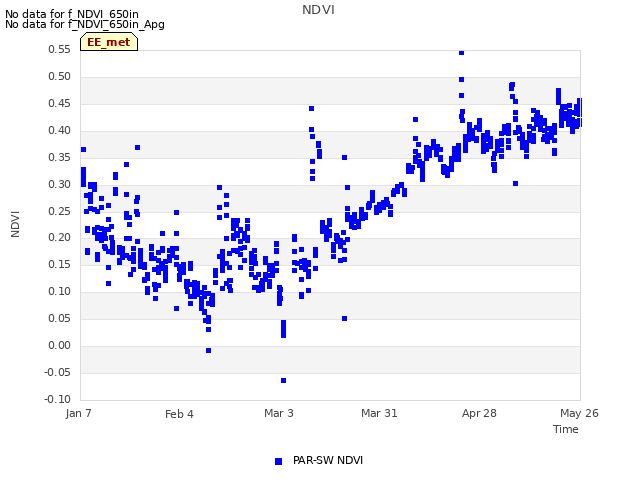Click the Jan 7 x-axis label
The image size is (640, 480).
click(x=78, y=413)
